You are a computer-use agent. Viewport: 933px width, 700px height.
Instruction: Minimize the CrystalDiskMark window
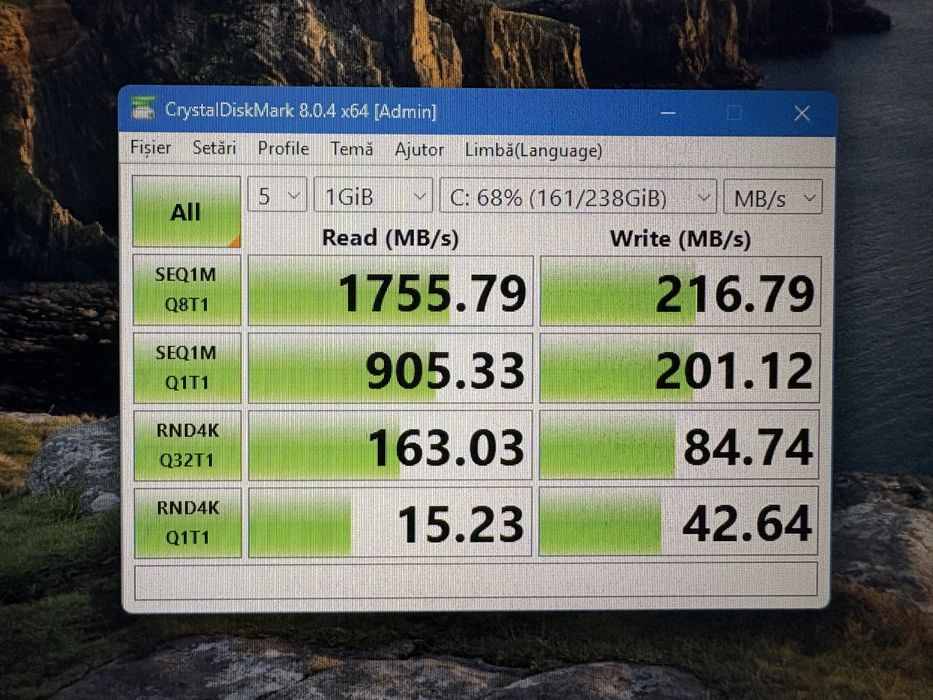(x=668, y=112)
